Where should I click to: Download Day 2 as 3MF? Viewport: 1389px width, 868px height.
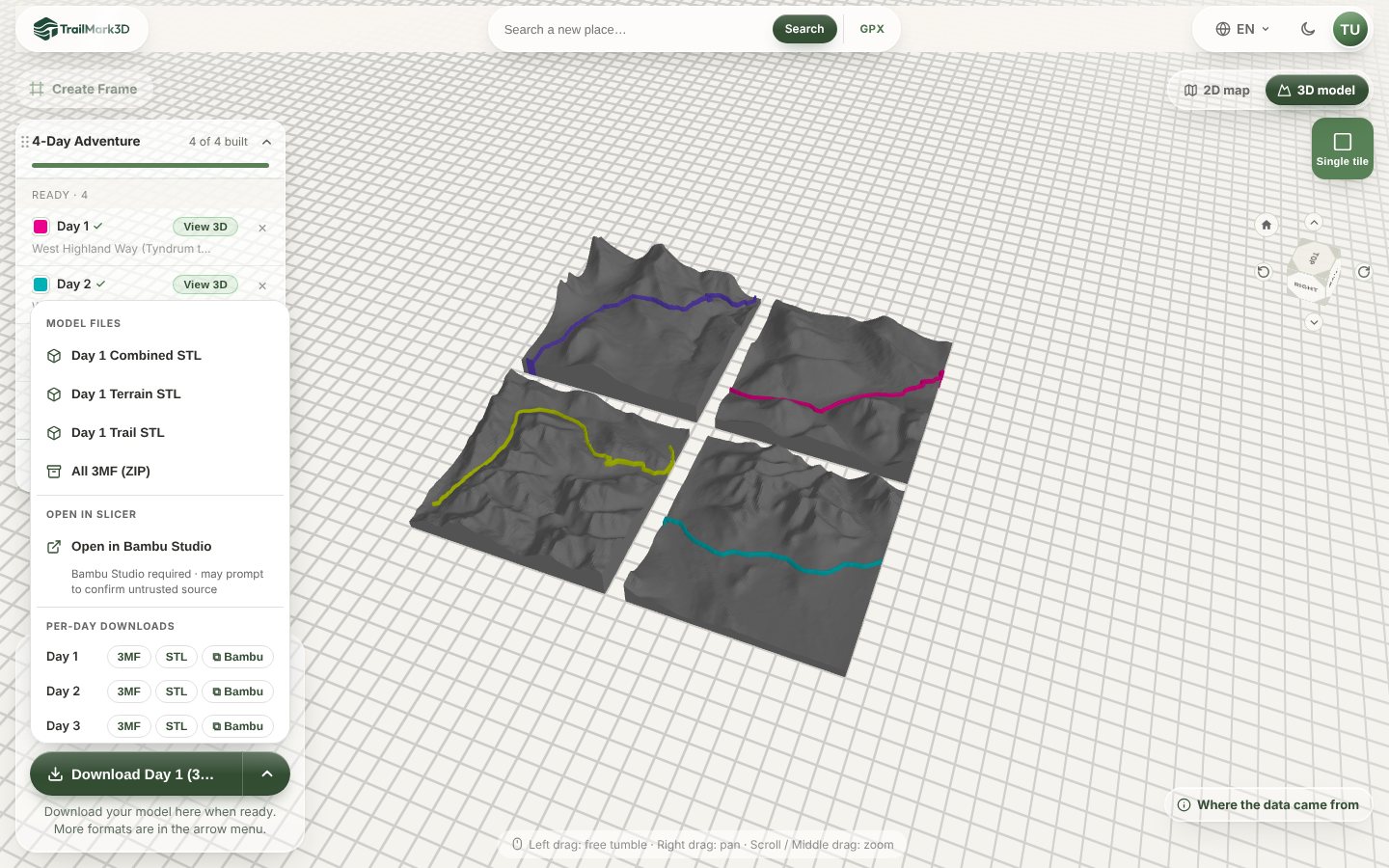pos(128,692)
